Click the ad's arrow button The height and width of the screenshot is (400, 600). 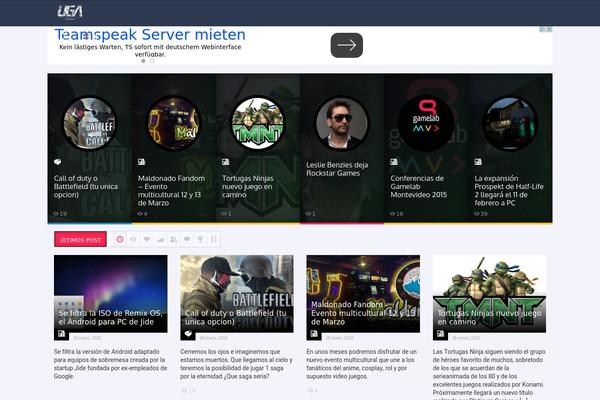[347, 45]
